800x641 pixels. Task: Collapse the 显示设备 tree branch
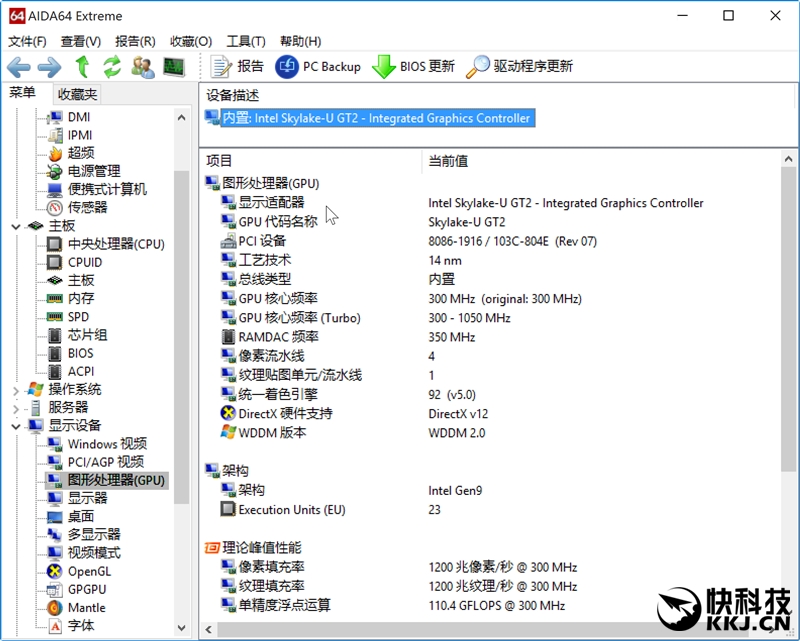tap(18, 425)
